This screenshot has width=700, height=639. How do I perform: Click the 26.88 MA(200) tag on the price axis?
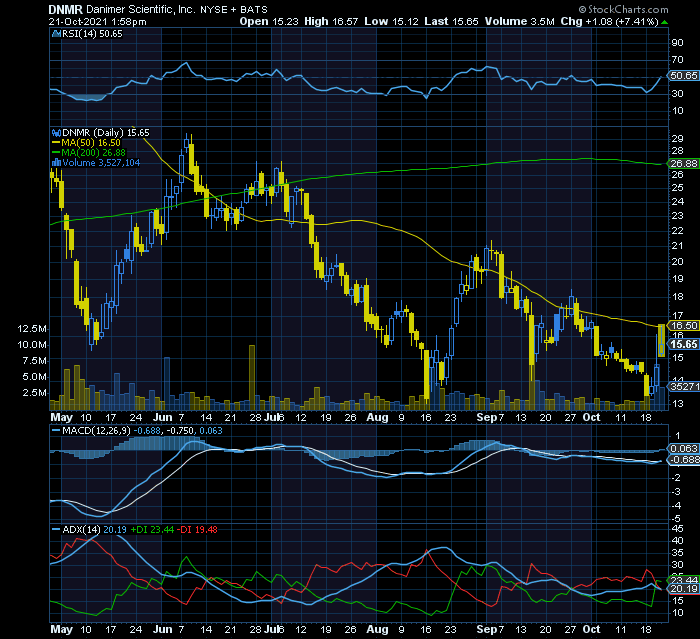tap(684, 164)
